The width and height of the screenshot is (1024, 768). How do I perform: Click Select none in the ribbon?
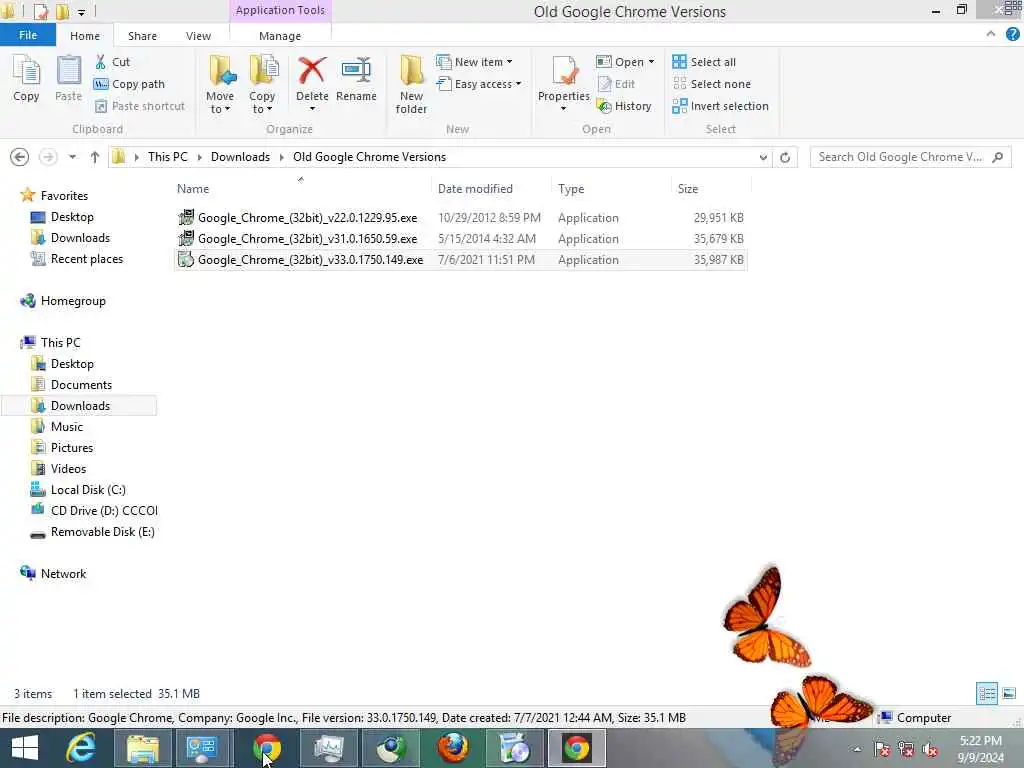[712, 84]
